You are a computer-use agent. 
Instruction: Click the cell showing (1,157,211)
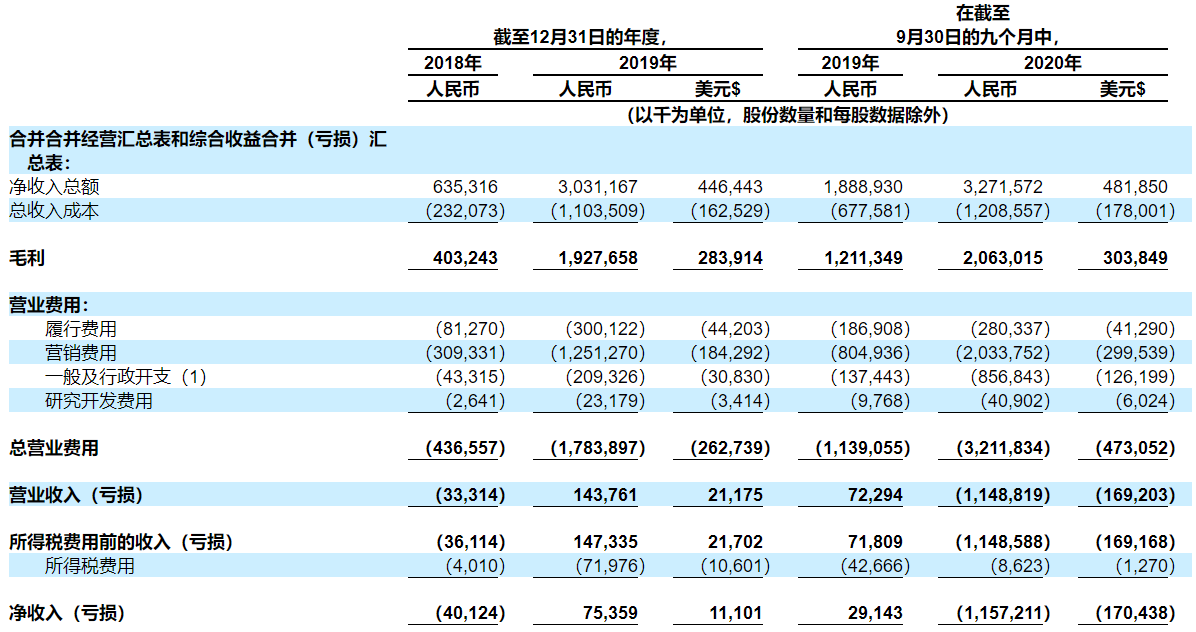(1003, 613)
